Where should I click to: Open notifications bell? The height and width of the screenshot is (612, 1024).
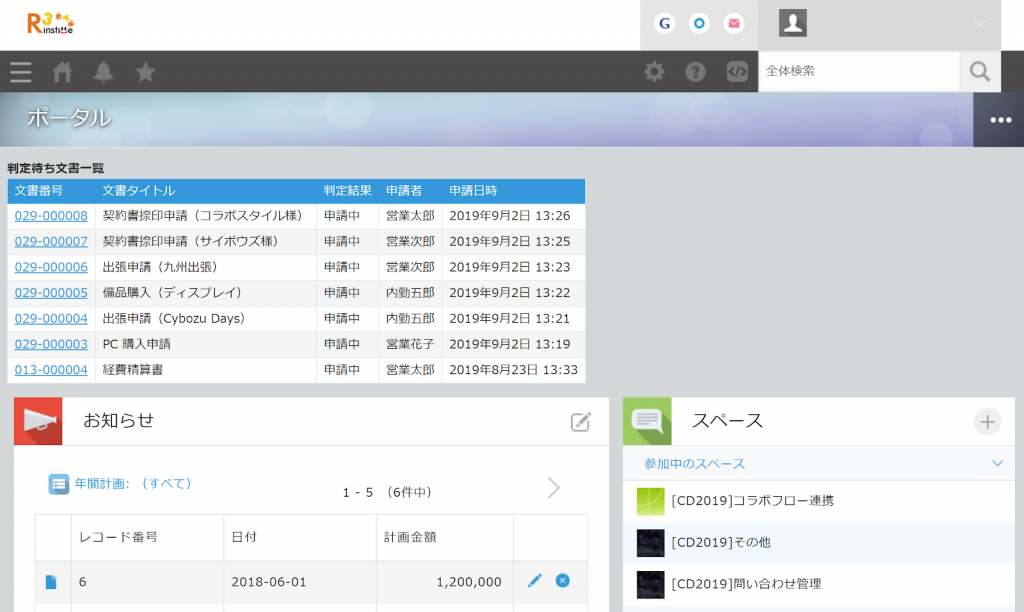point(104,72)
